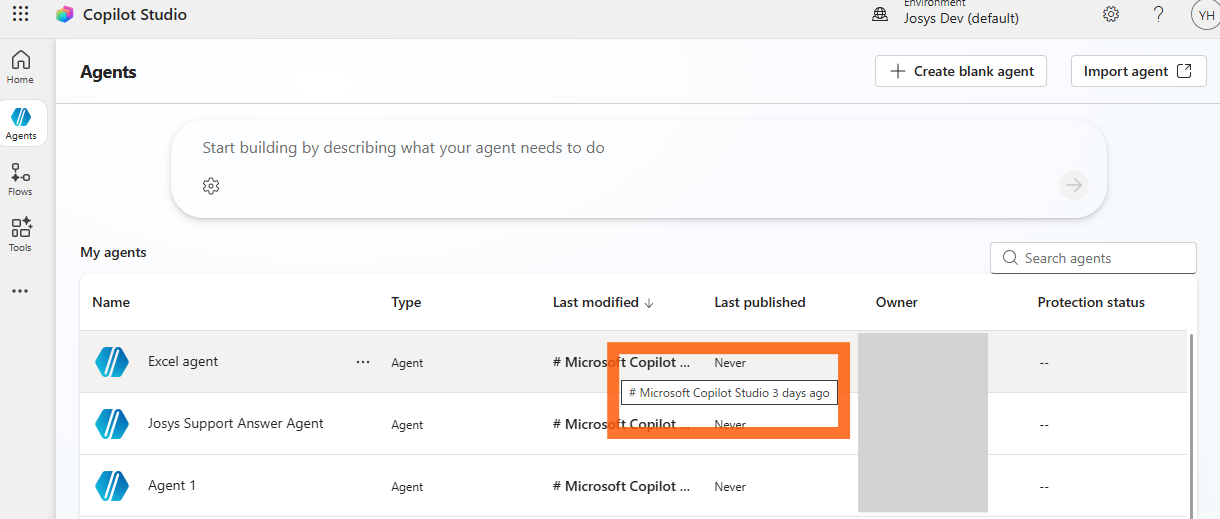Screen dimensions: 1220x519
Task: Click the prompt box settings gear icon
Action: (x=211, y=186)
